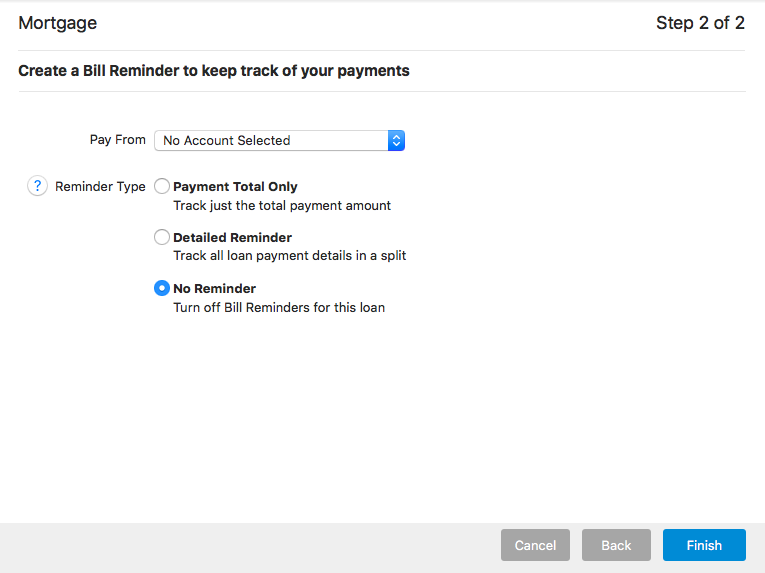The image size is (765, 573).
Task: Click the "No Account Selected" text
Action: coord(226,141)
